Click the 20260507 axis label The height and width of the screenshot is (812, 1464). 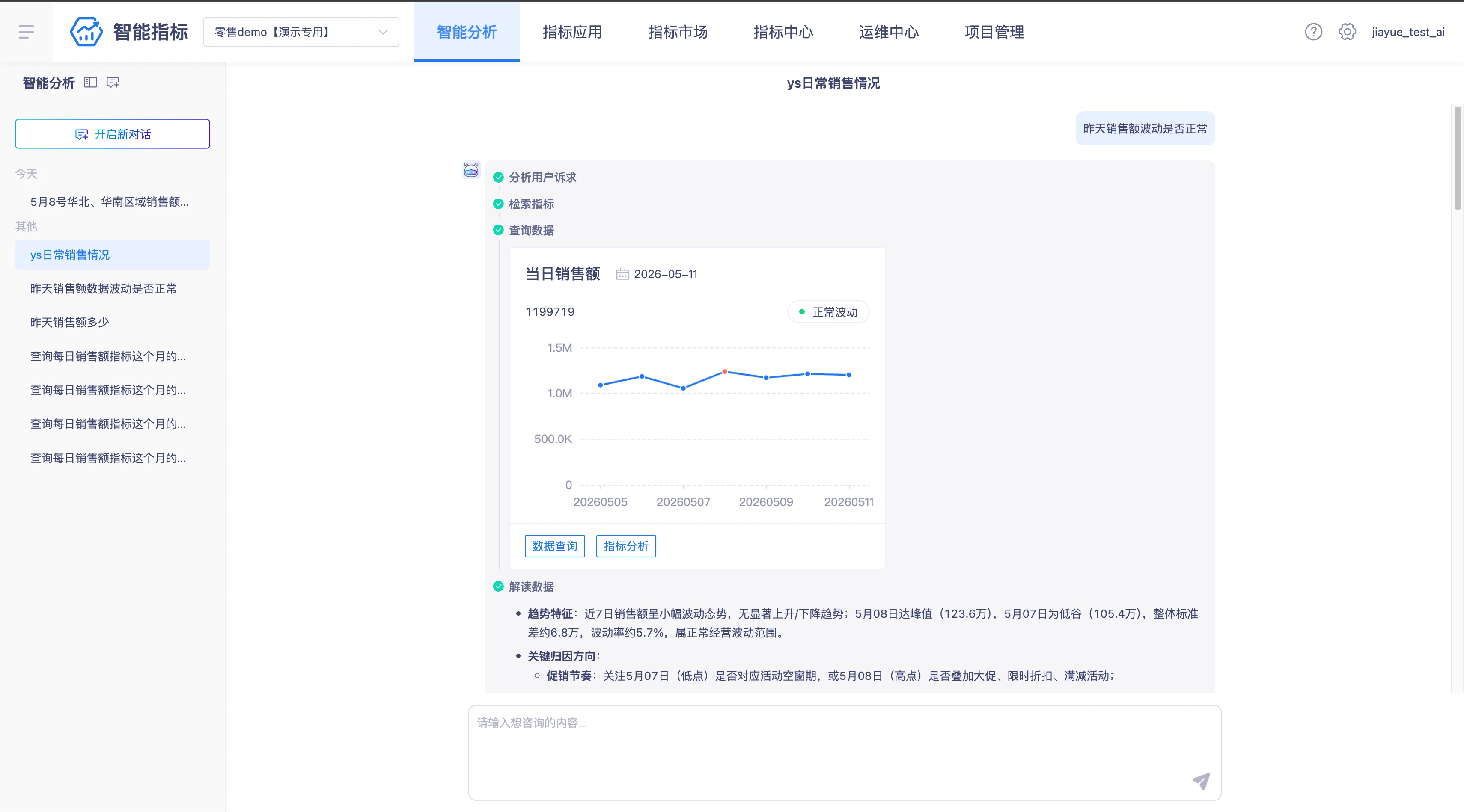point(683,502)
